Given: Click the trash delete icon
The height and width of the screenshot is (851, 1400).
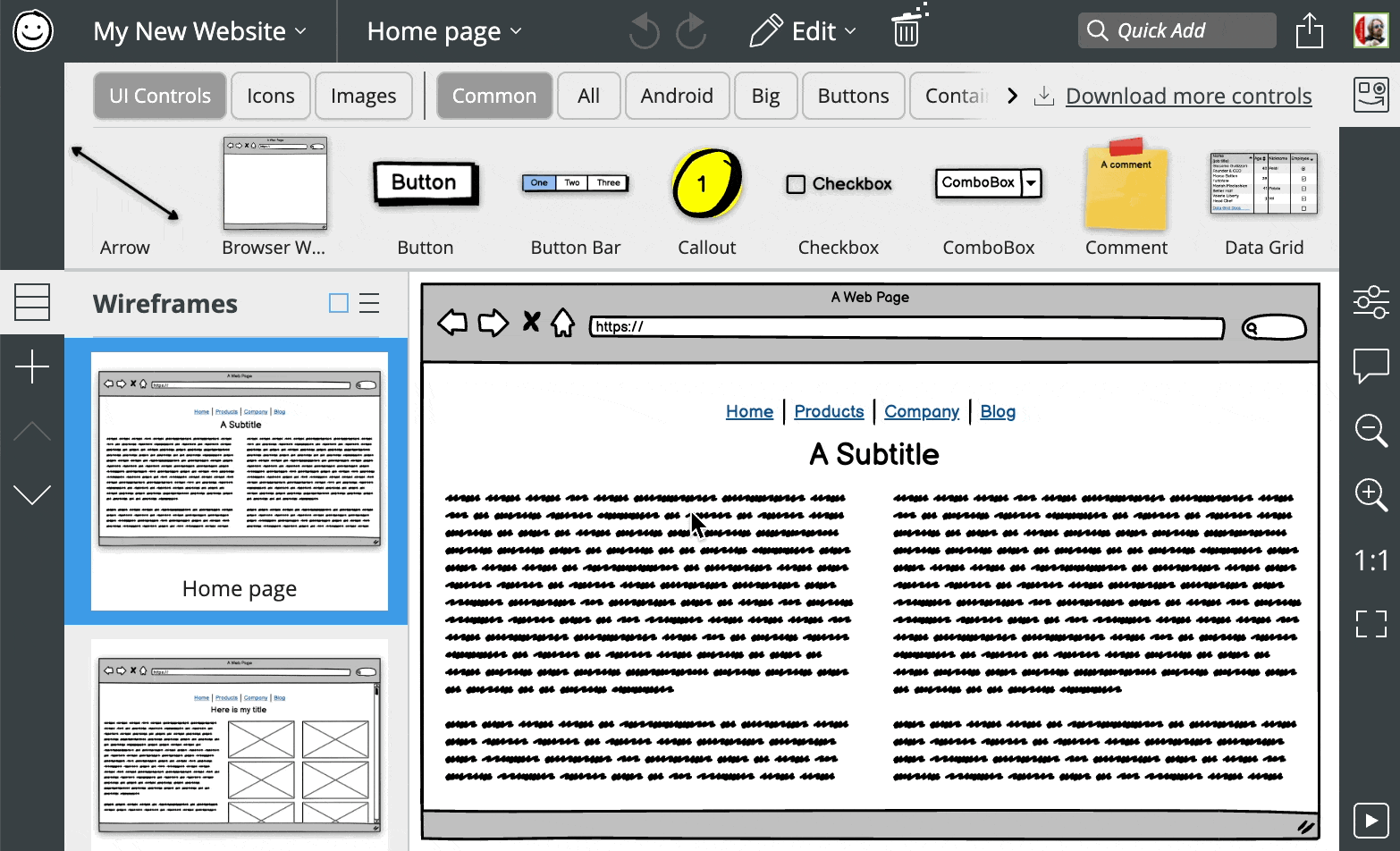Looking at the screenshot, I should coord(907,31).
